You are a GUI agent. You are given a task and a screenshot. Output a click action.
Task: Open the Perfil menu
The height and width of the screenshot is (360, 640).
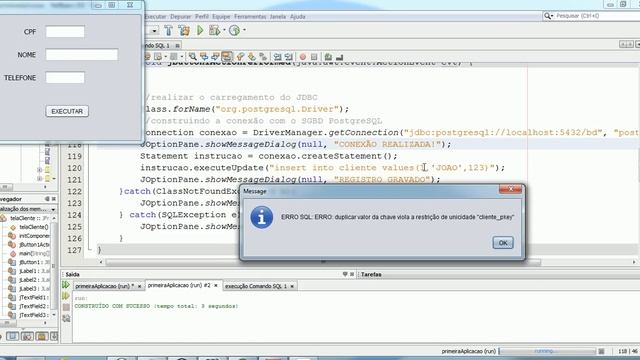tap(202, 17)
